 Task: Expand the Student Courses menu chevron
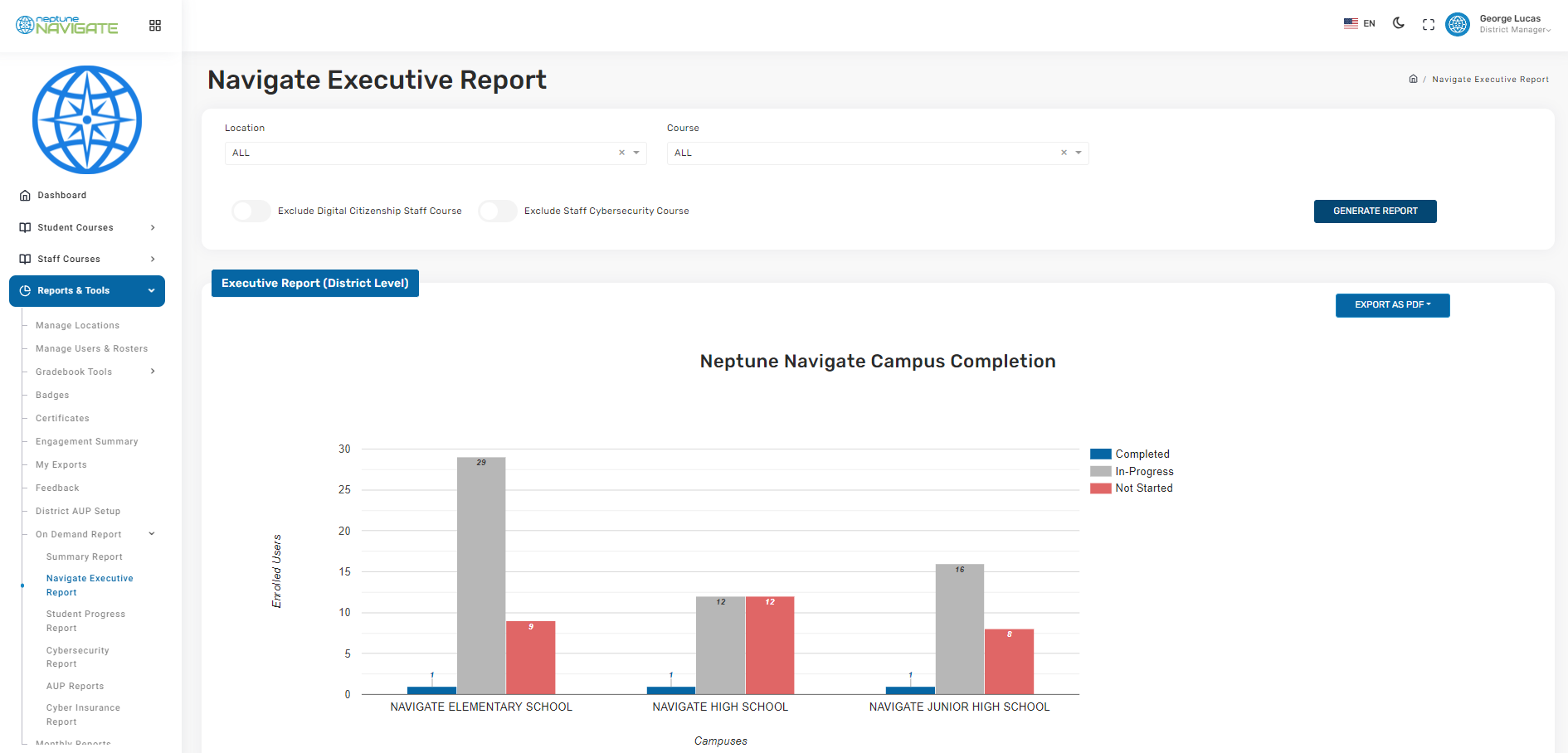[x=153, y=227]
